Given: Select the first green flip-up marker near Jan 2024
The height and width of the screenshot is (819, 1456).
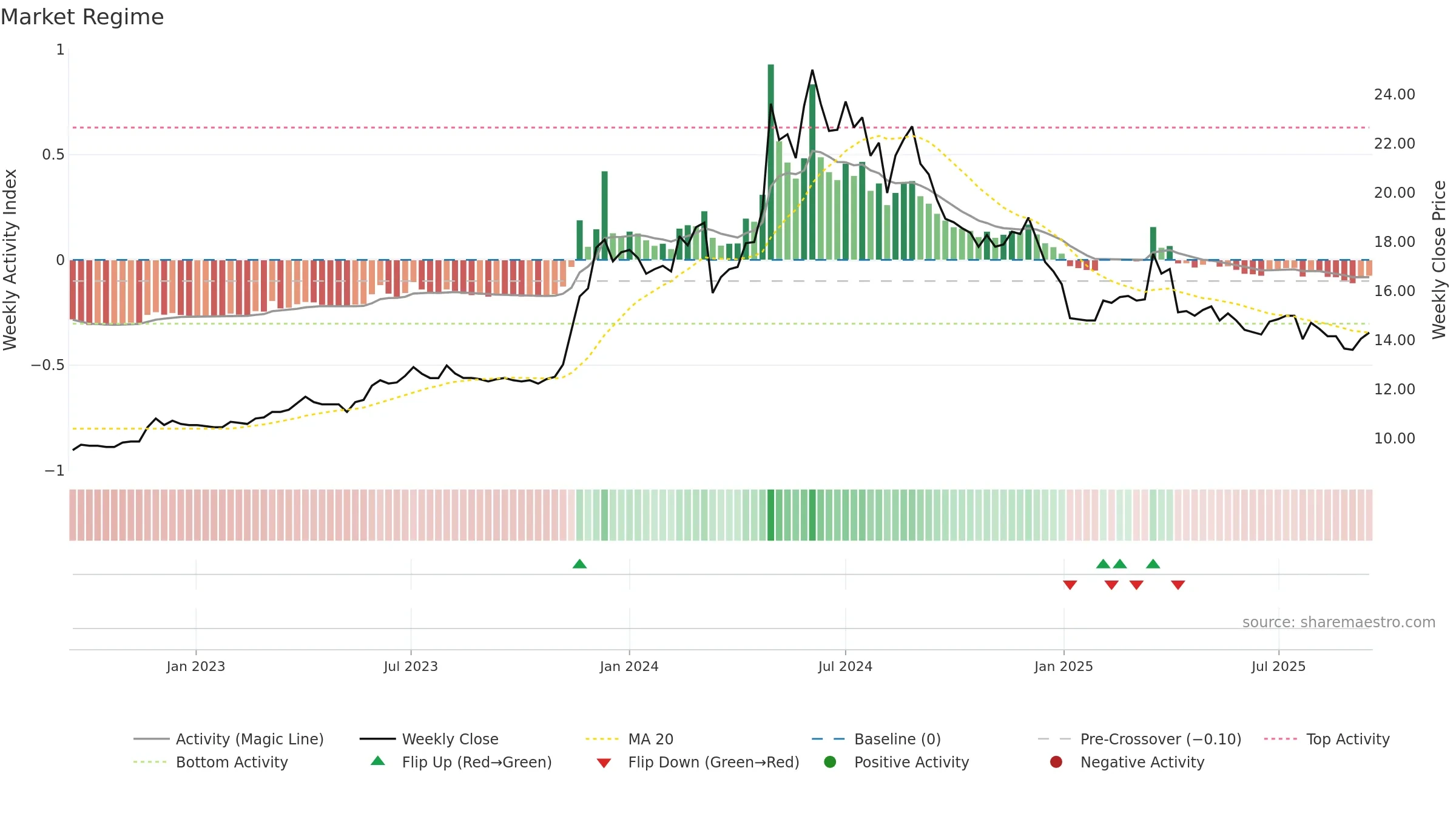Looking at the screenshot, I should pos(579,564).
